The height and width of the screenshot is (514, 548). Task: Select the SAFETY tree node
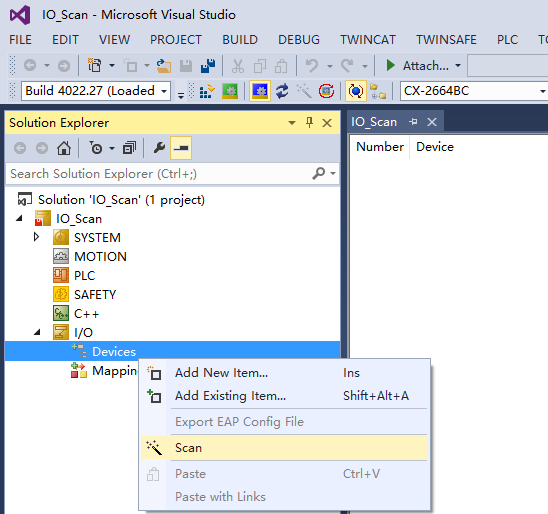[95, 295]
